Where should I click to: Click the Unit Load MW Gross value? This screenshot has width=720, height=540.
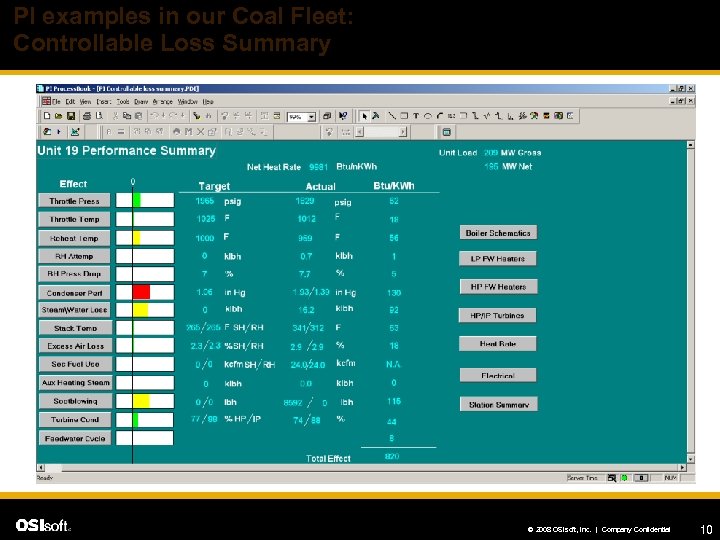(491, 152)
